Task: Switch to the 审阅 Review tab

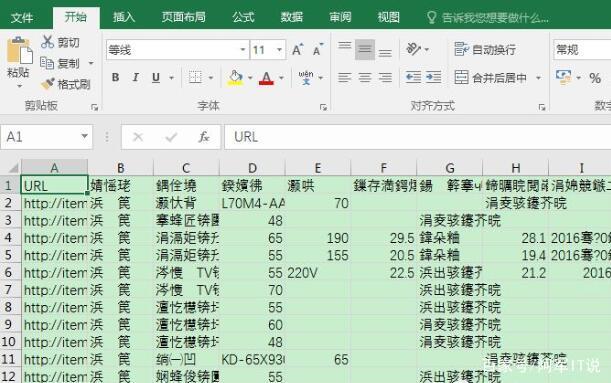Action: (x=340, y=17)
